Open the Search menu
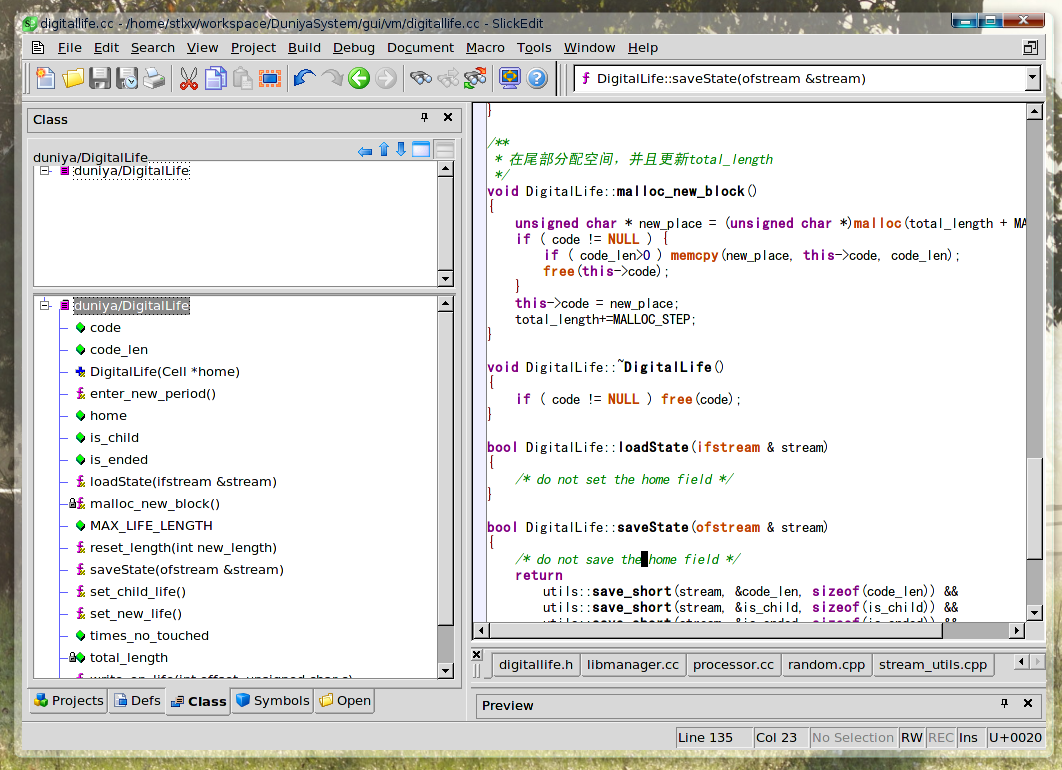The width and height of the screenshot is (1062, 770). pos(153,47)
